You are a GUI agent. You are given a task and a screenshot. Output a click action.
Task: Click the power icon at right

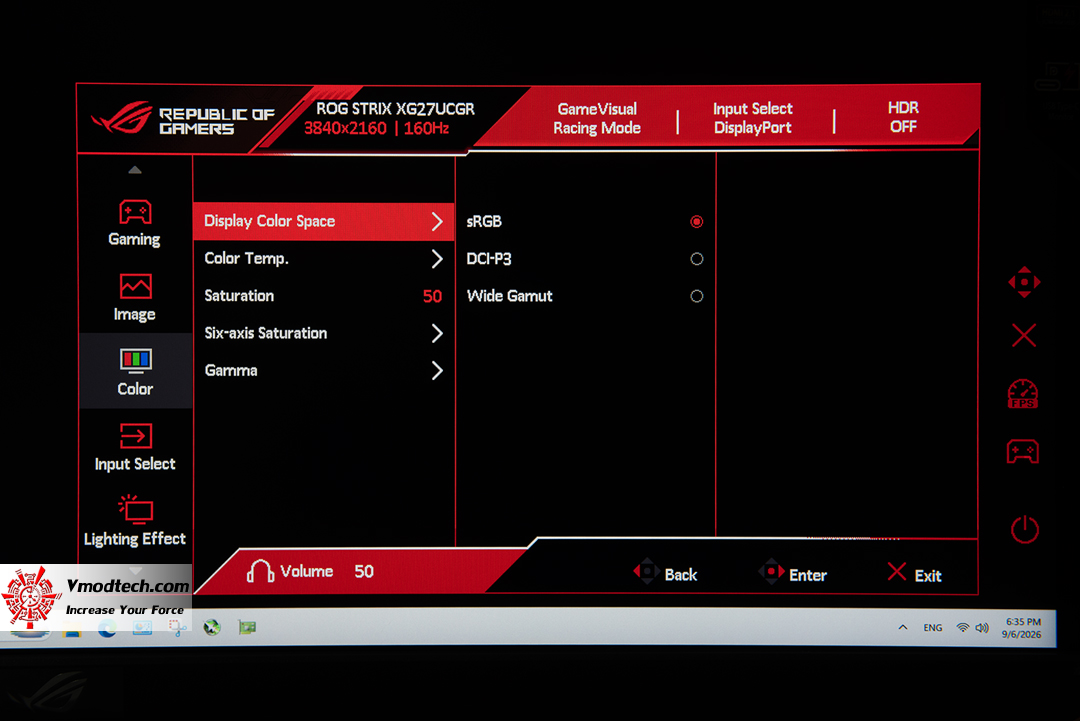tap(1024, 529)
